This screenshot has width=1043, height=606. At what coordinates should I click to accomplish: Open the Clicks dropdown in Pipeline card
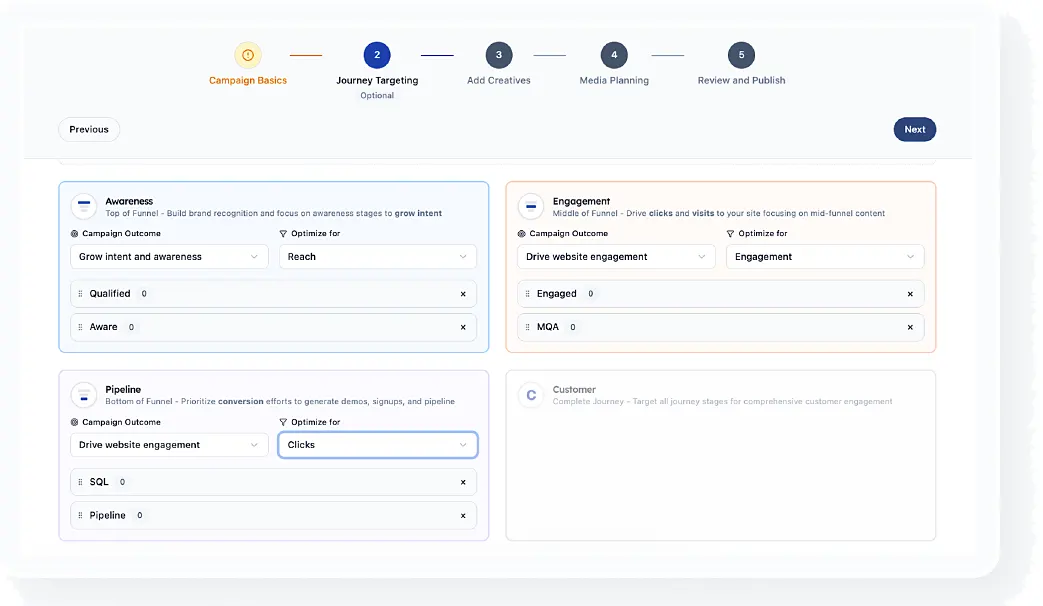pyautogui.click(x=377, y=445)
